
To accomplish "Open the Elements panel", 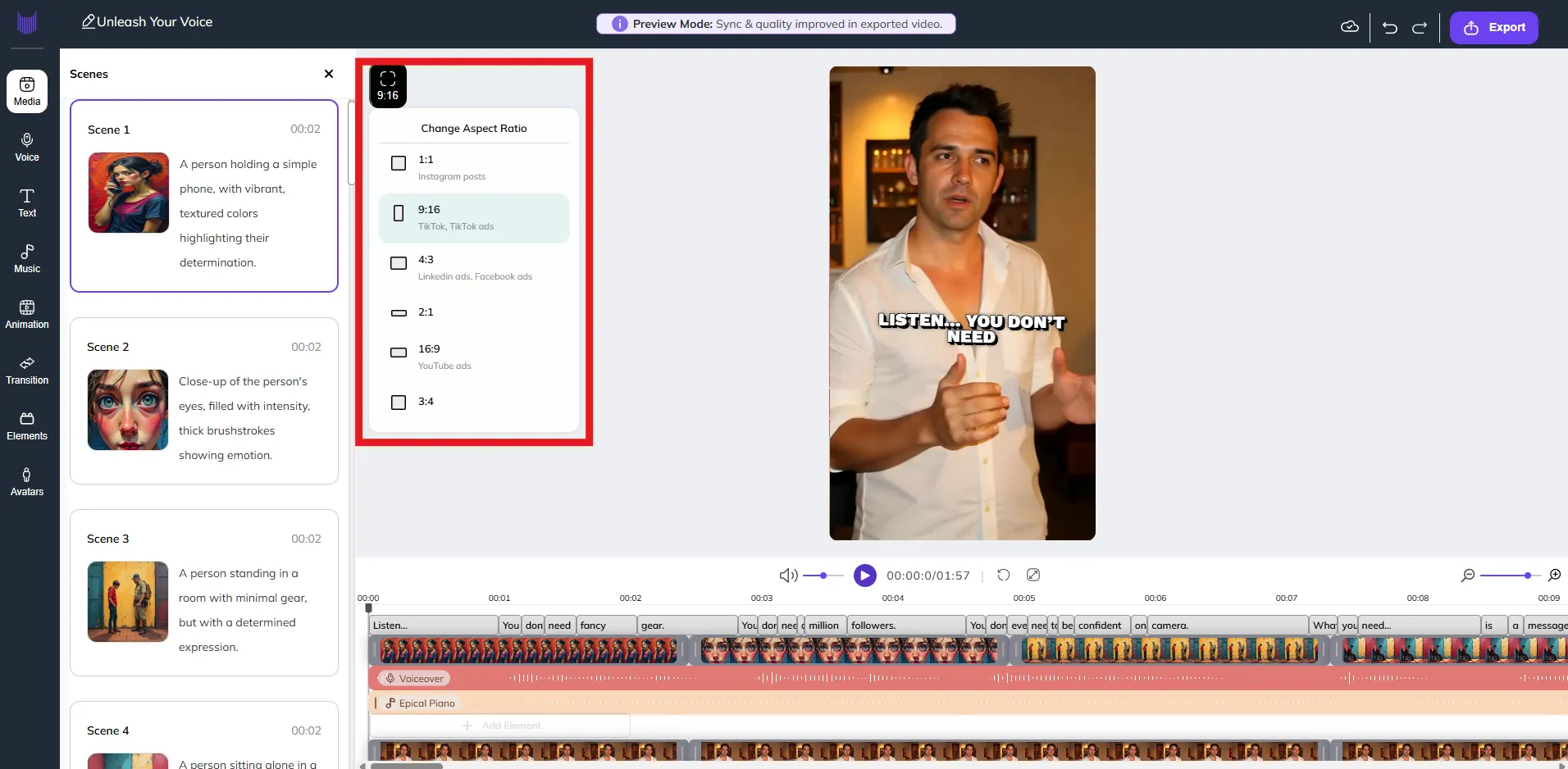I will (27, 425).
